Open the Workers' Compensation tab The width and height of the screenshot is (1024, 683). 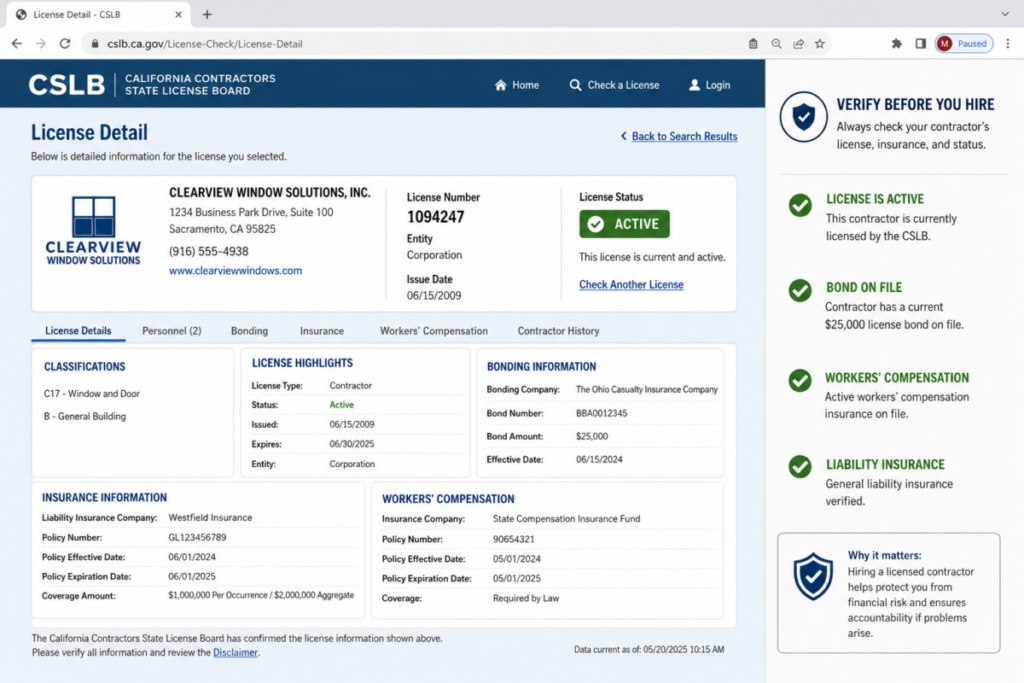coord(434,330)
